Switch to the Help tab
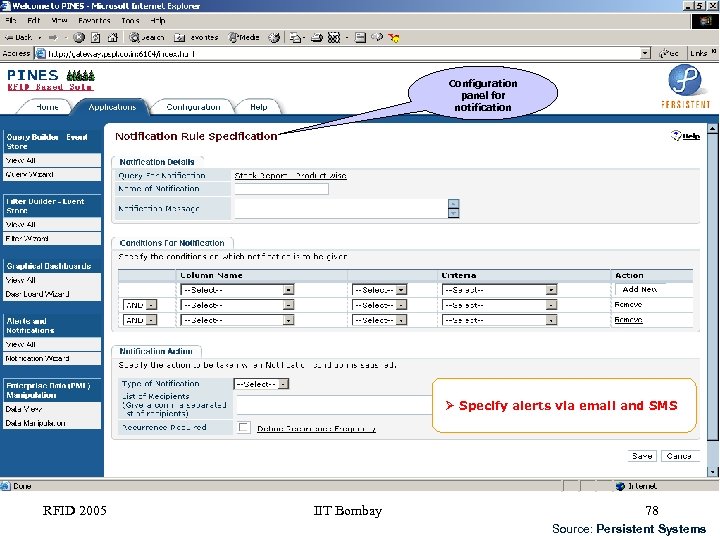Image resolution: width=720 pixels, height=540 pixels. [259, 107]
